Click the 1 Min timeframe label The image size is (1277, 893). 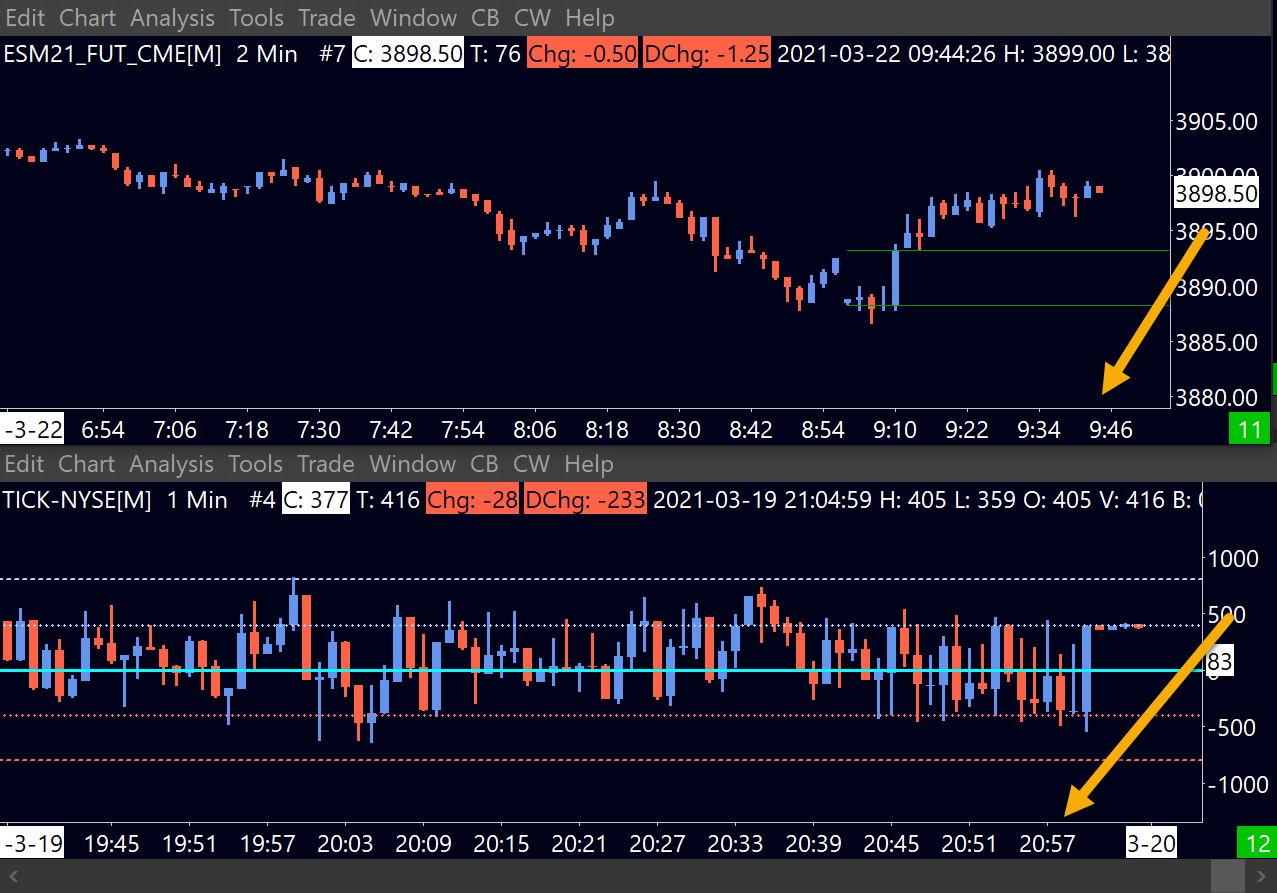click(196, 500)
